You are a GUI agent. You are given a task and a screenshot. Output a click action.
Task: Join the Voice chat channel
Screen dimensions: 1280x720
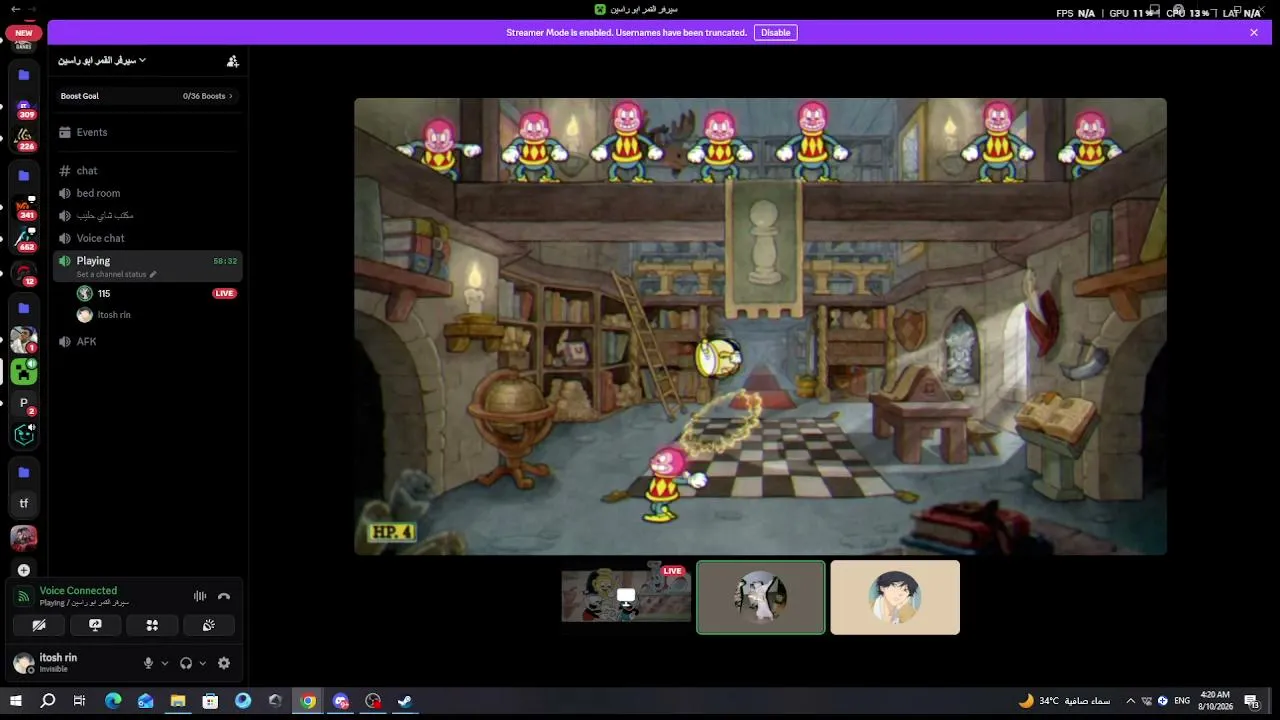147,238
